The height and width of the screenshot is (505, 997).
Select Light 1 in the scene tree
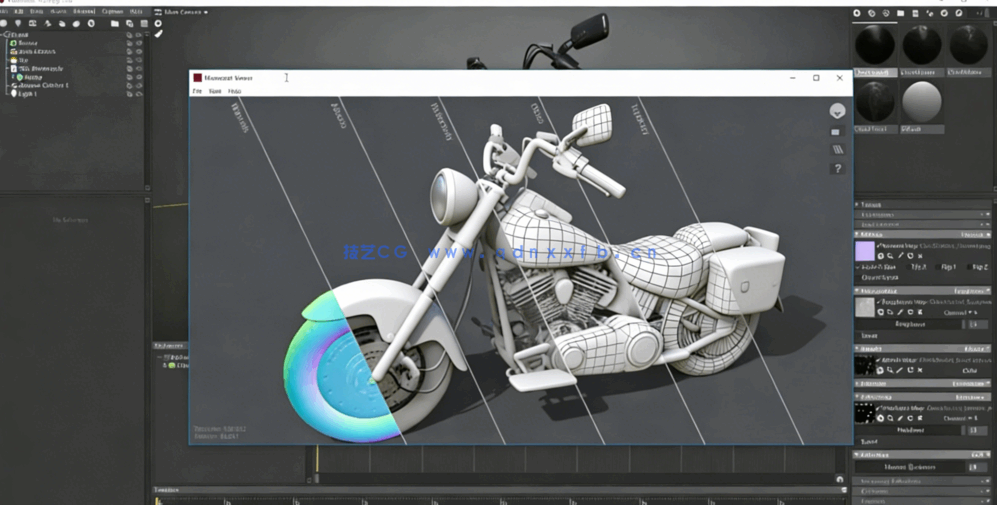click(28, 93)
